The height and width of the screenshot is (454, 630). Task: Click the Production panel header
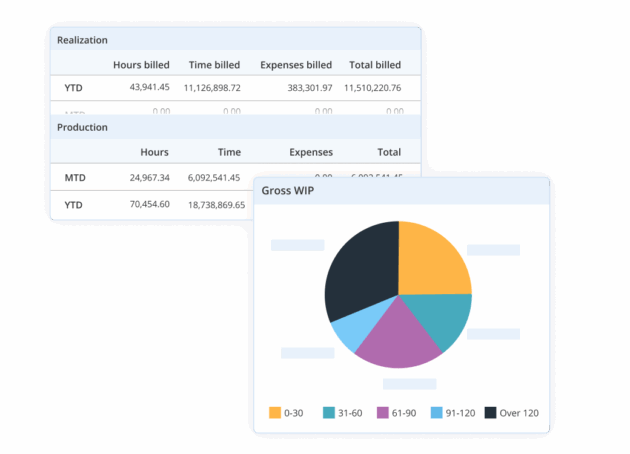[83, 128]
